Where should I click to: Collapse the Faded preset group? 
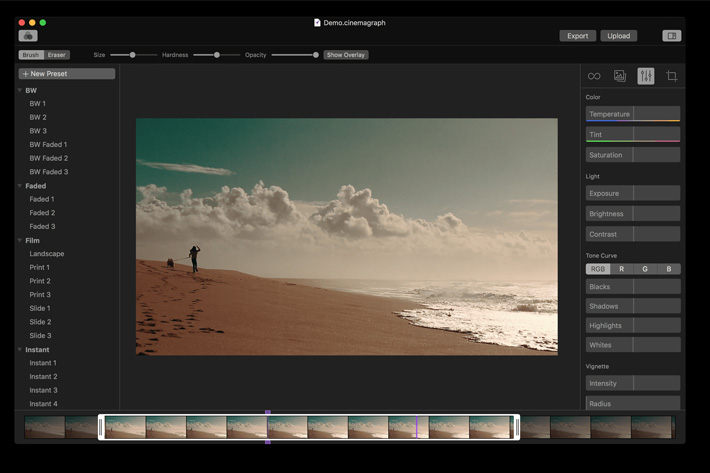tap(20, 186)
